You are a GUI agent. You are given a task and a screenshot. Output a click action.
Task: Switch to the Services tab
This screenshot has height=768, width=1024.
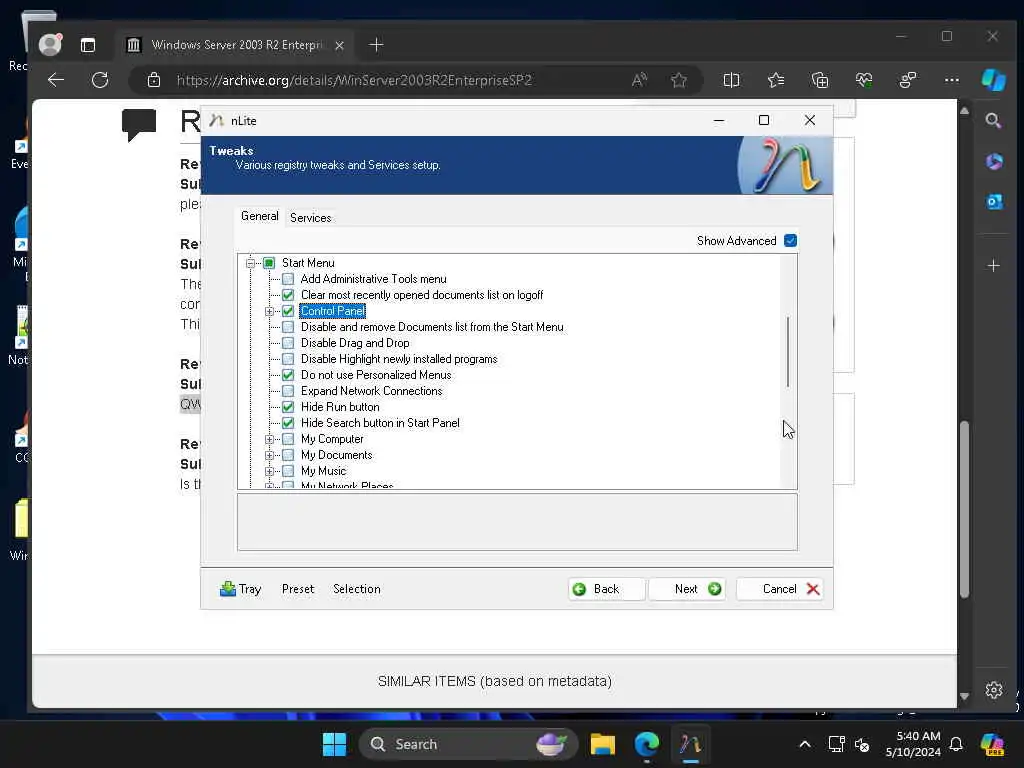[x=310, y=218]
